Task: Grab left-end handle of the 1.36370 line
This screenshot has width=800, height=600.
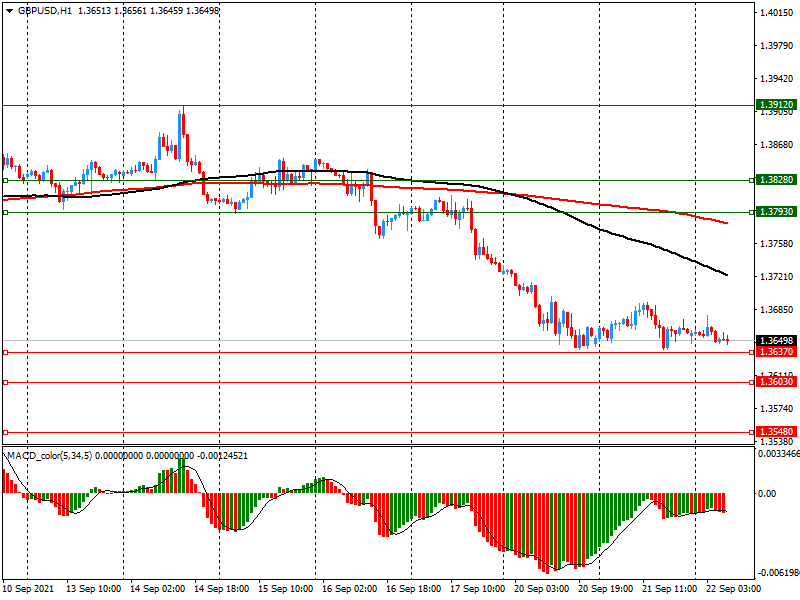Action: point(6,353)
